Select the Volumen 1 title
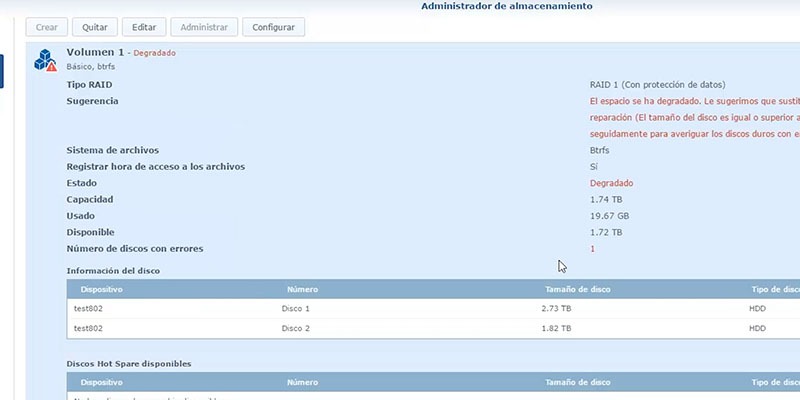Screen dimensions: 800x400 tap(95, 52)
